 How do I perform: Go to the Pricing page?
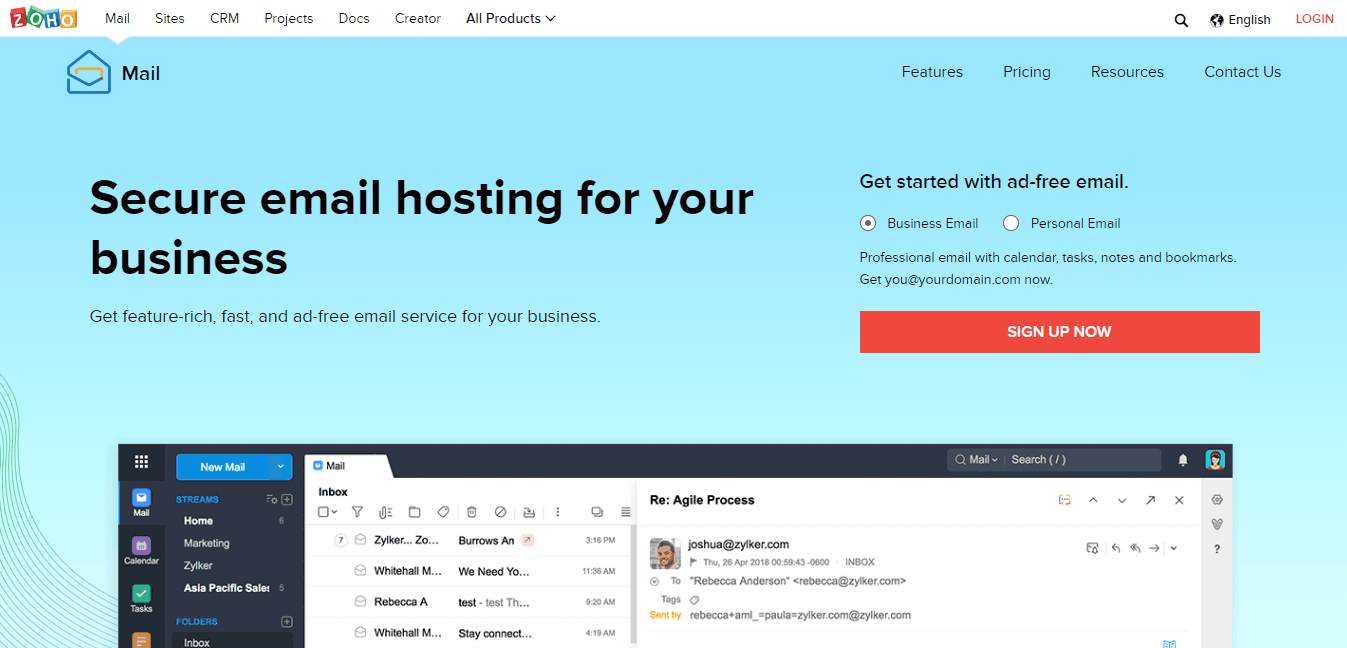1027,72
